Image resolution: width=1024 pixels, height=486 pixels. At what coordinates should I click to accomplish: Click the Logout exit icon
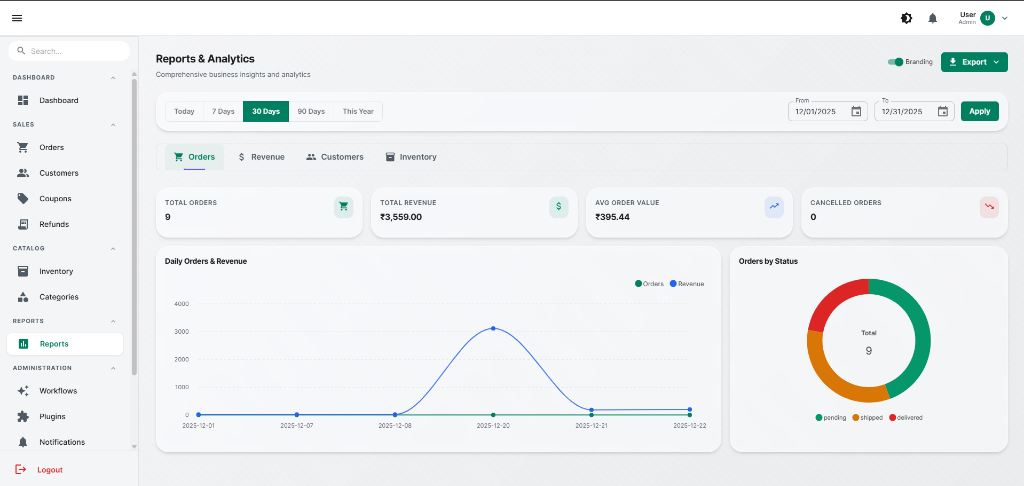click(x=21, y=469)
